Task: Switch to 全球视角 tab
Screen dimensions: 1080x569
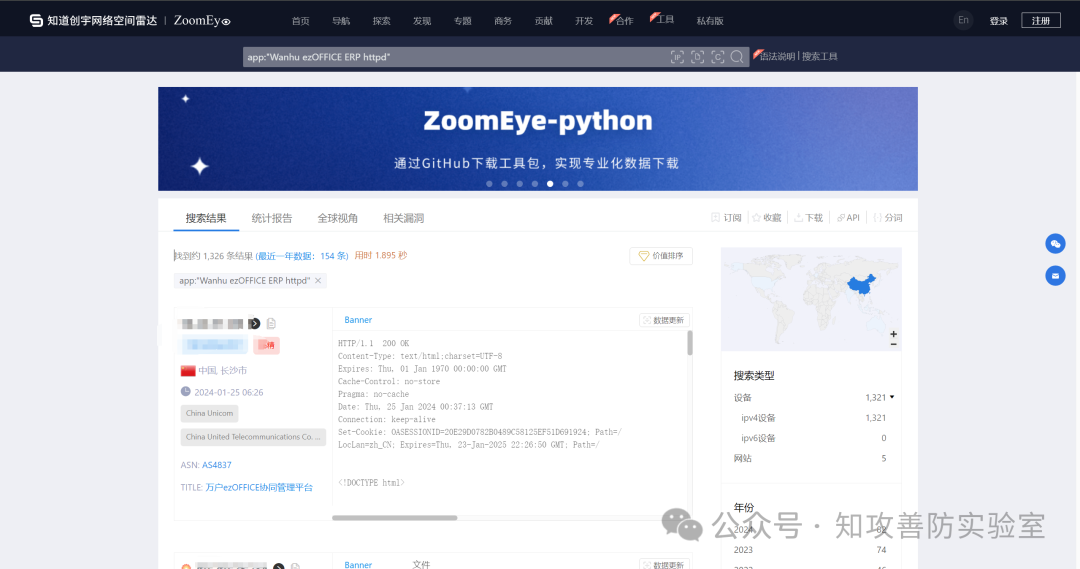Action: click(338, 218)
